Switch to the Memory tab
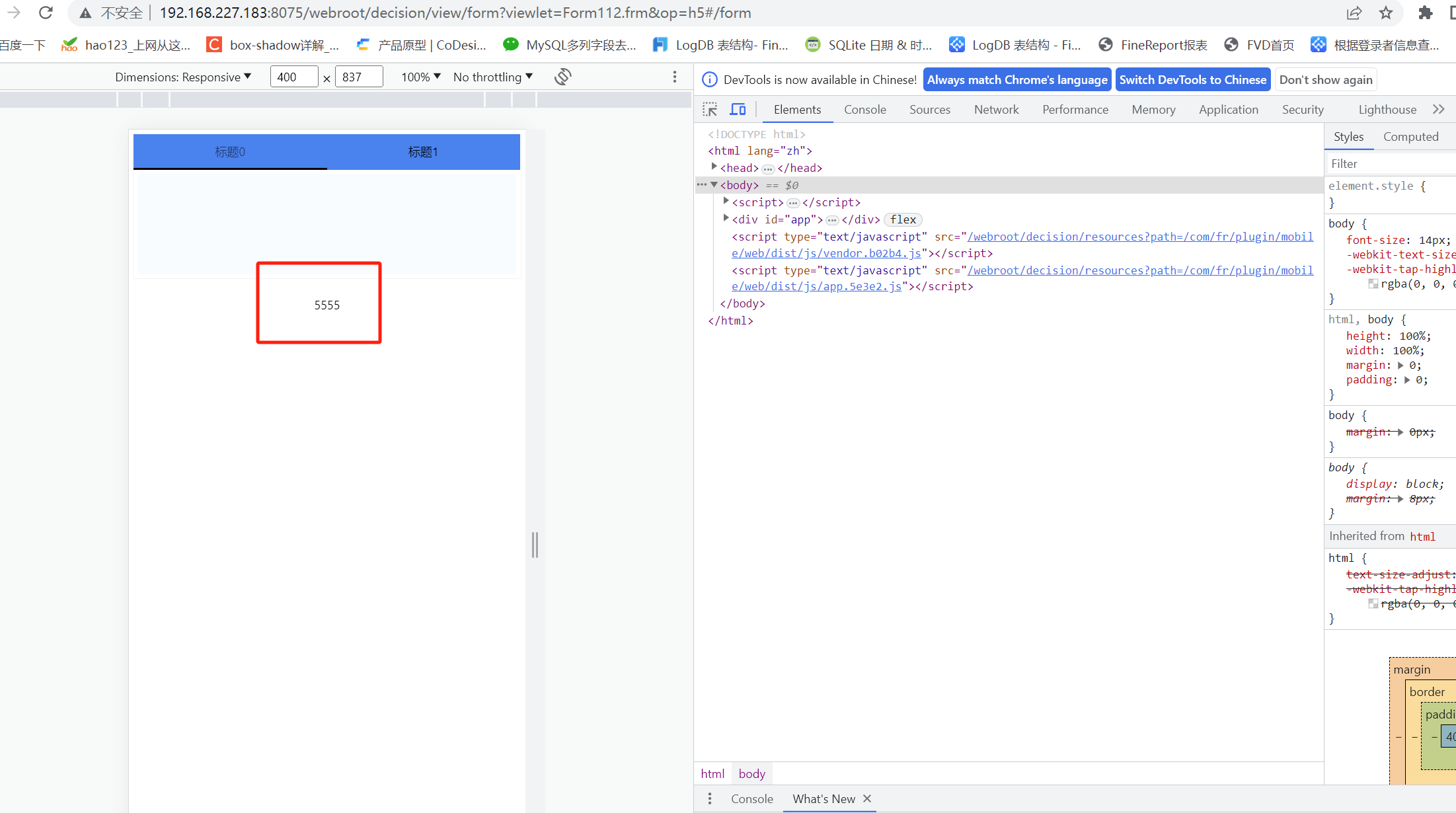The width and height of the screenshot is (1456, 813). coord(1153,109)
